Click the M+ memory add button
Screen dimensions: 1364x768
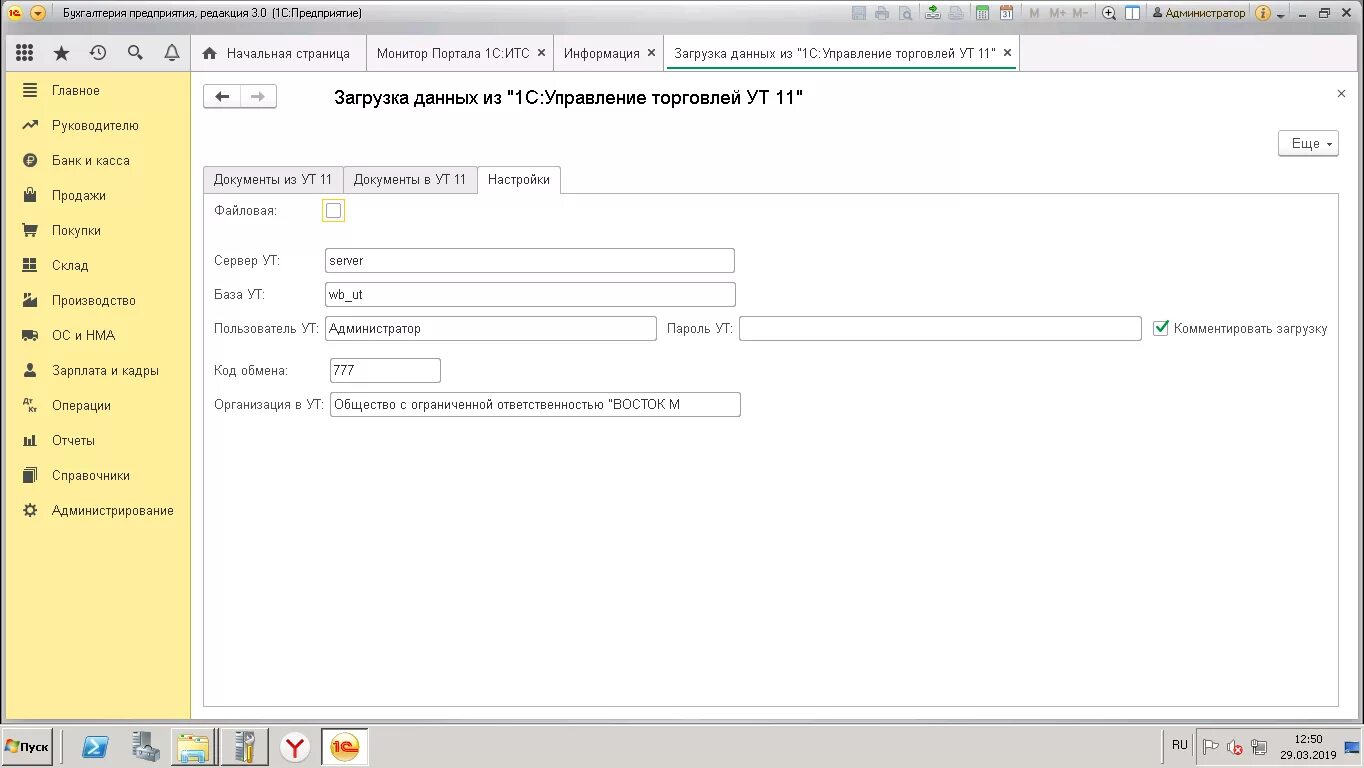(1058, 13)
